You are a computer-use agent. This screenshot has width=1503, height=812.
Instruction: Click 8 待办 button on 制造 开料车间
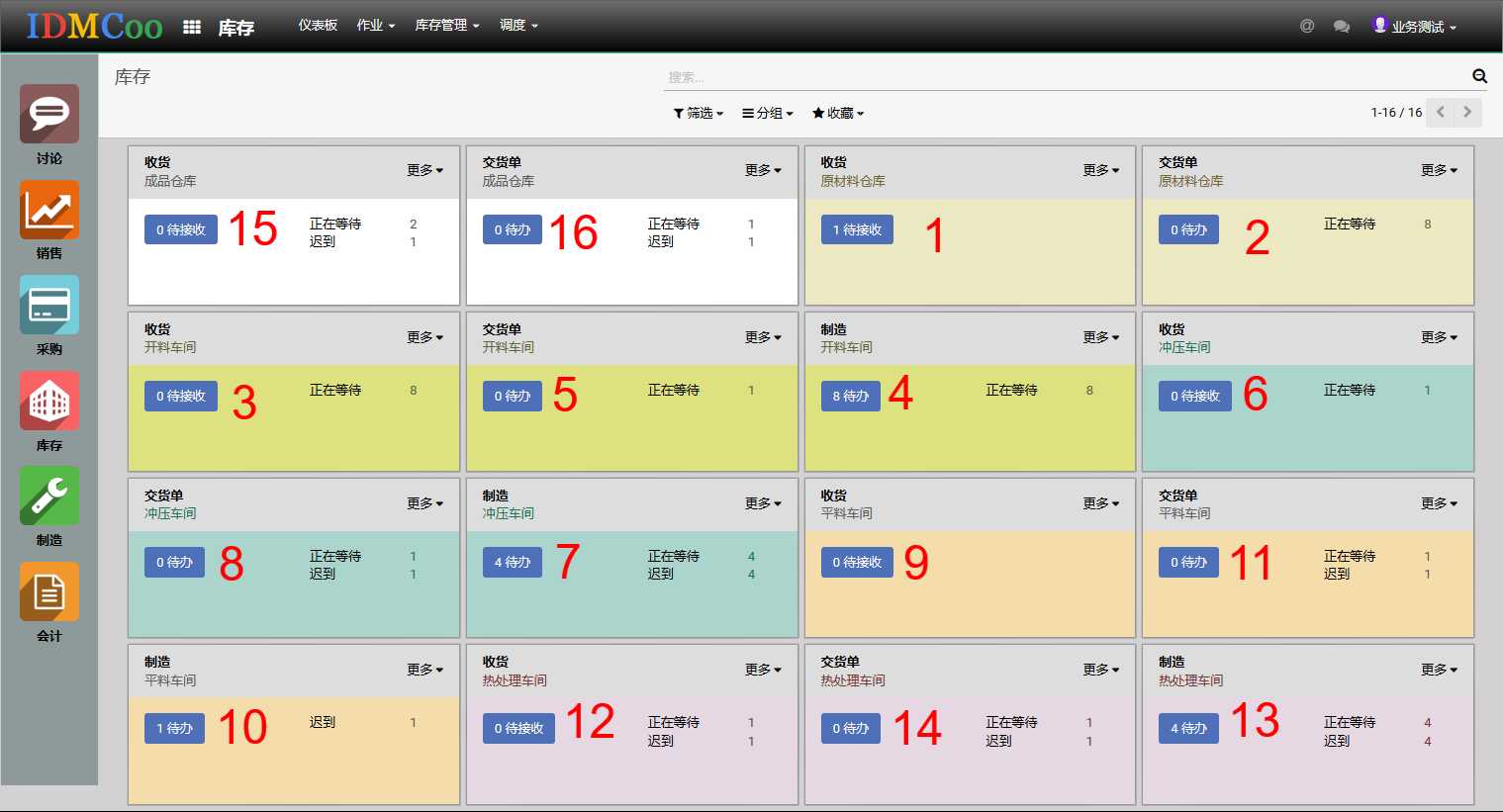851,396
